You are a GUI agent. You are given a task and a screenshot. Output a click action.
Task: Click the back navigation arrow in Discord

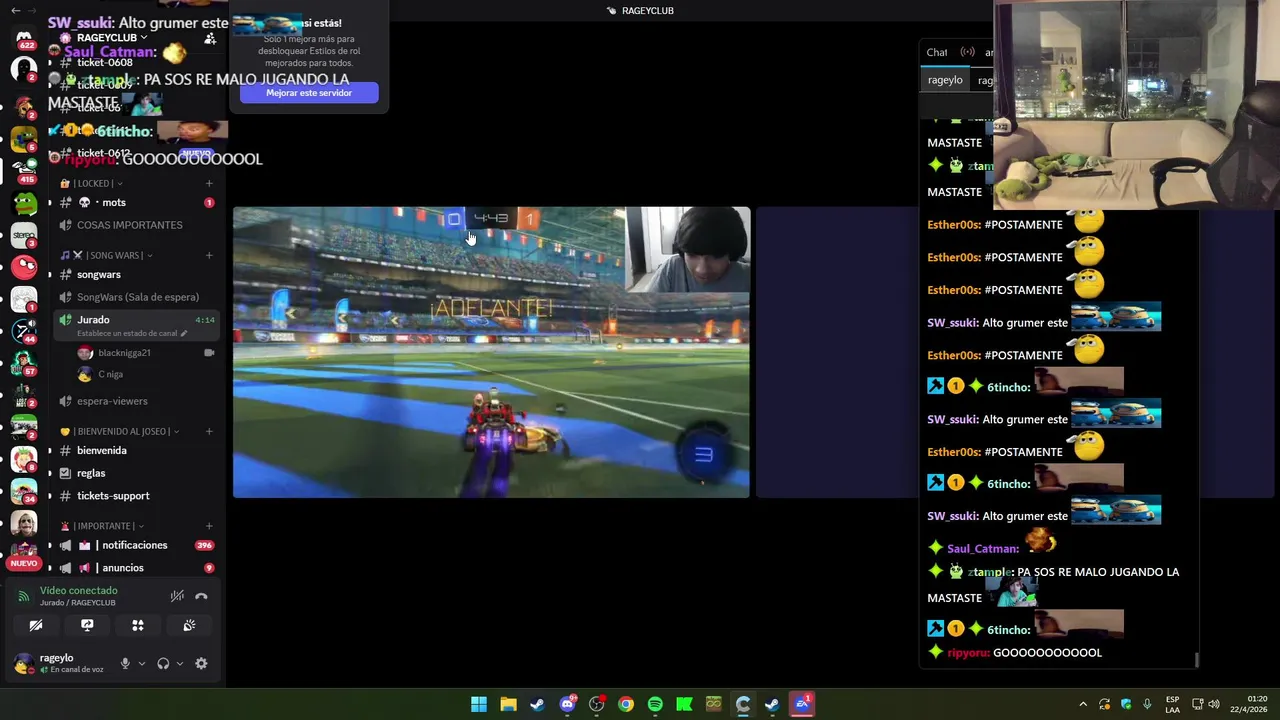pos(15,10)
